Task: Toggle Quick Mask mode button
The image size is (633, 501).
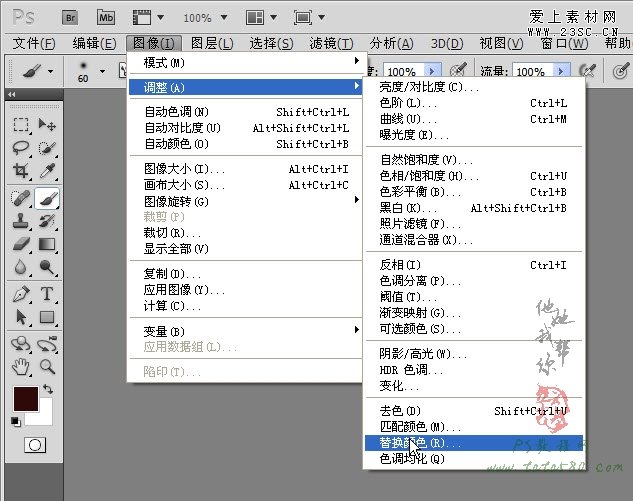Action: pos(35,444)
